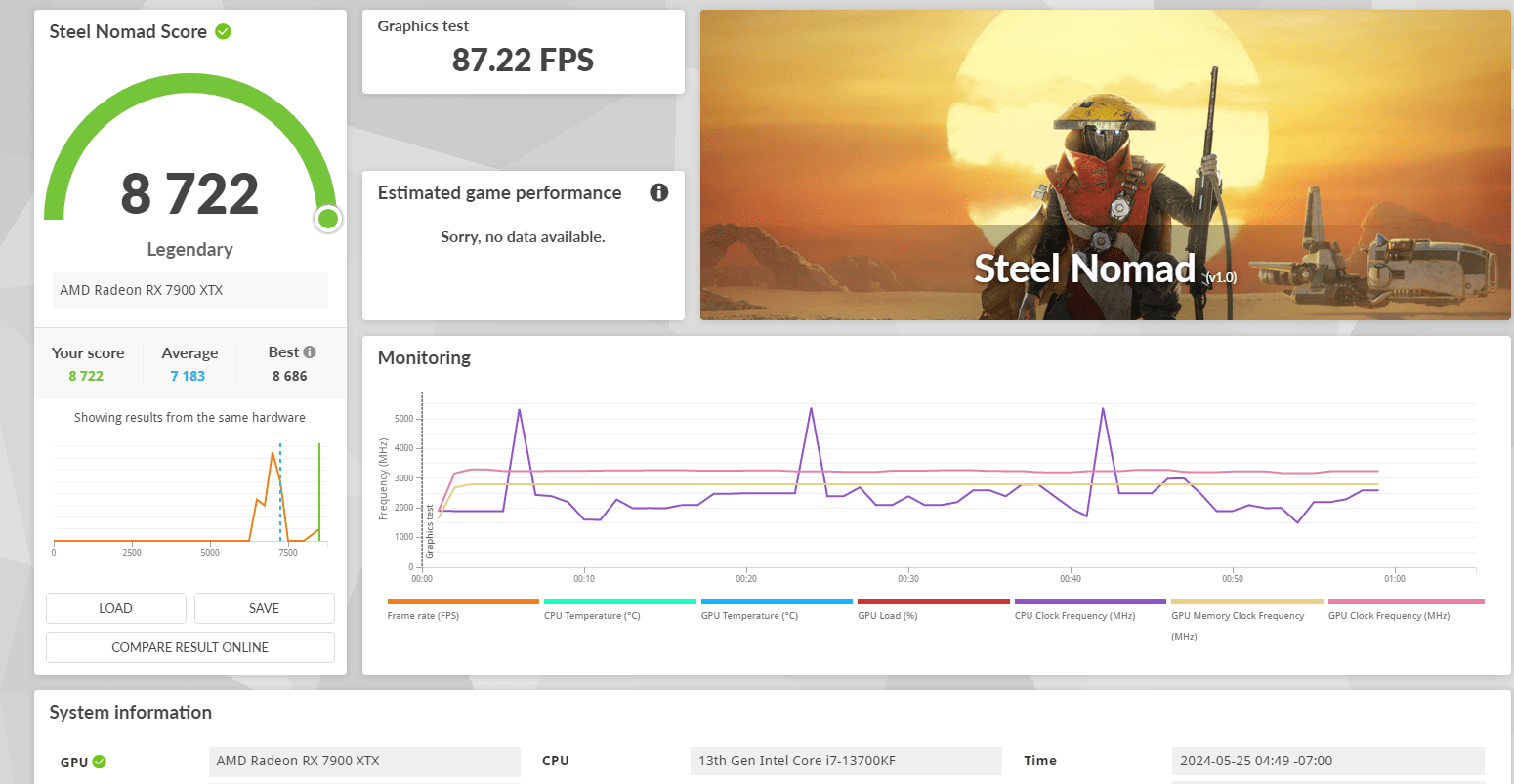
Task: Click the Steel Nomad banner image
Action: (x=1106, y=165)
